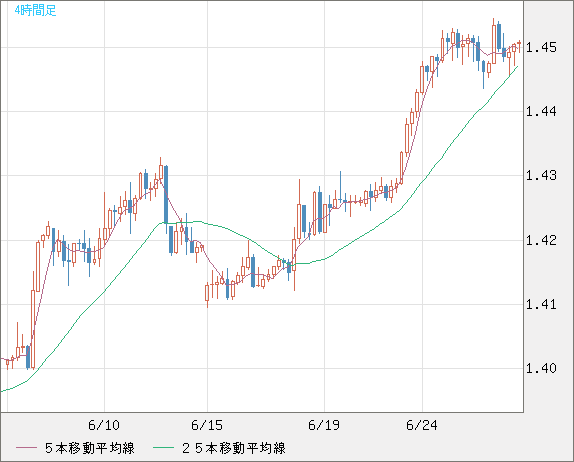
Task: Click the 1.43 price axis label
Action: tap(541, 175)
